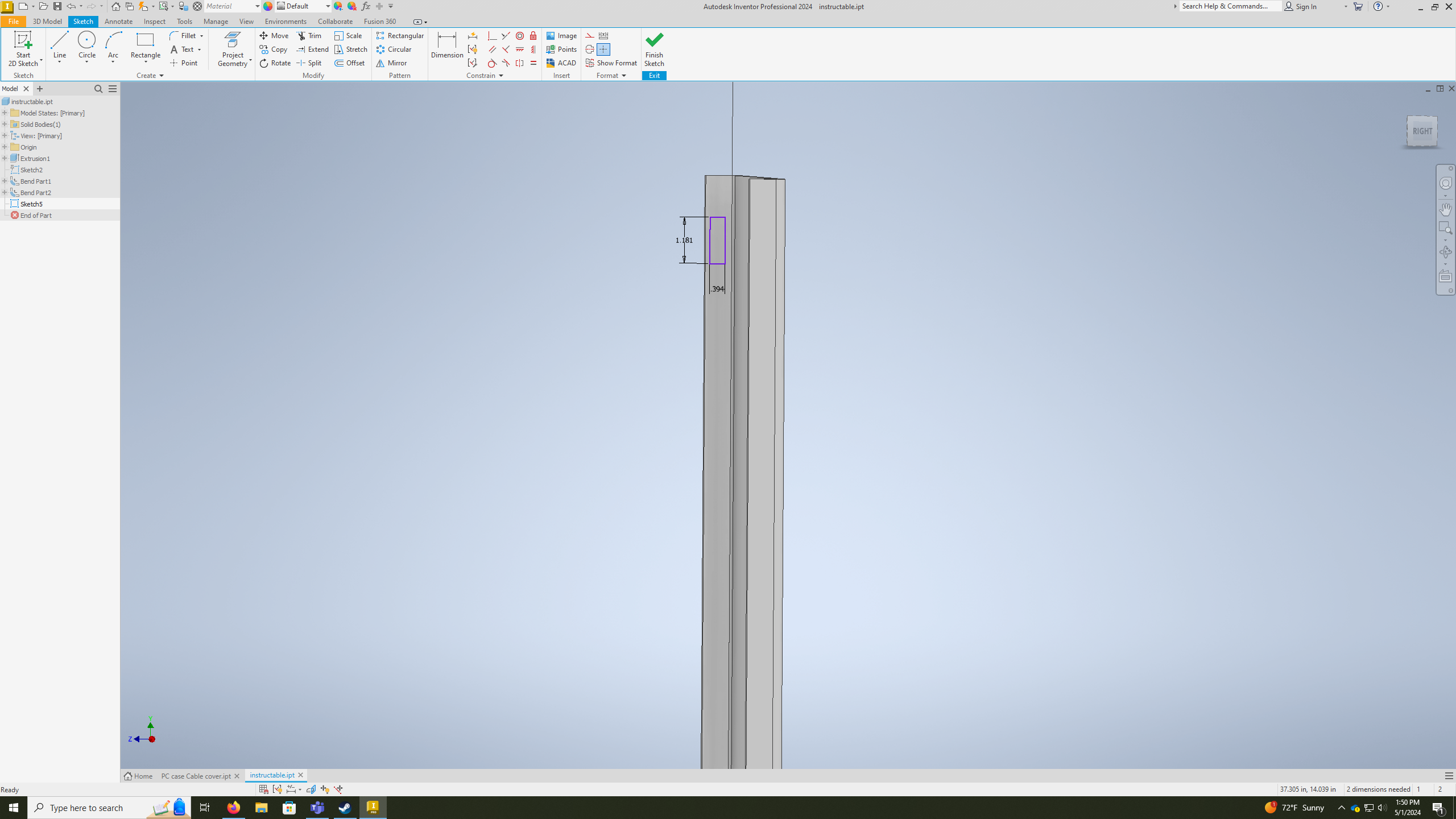1456x819 pixels.
Task: Toggle Relax Mode in status bar
Action: click(338, 789)
